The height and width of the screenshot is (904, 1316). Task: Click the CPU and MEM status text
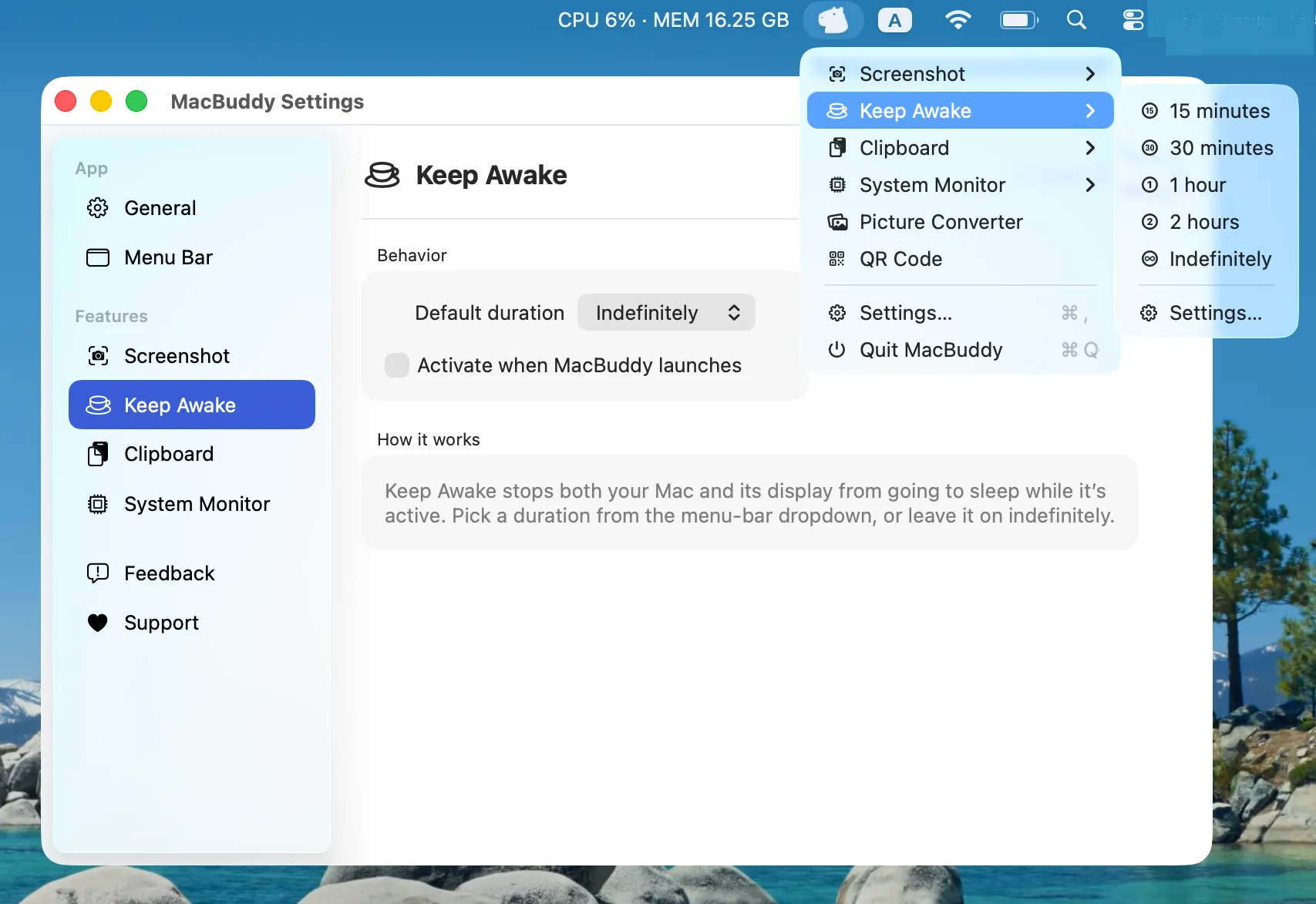(673, 20)
